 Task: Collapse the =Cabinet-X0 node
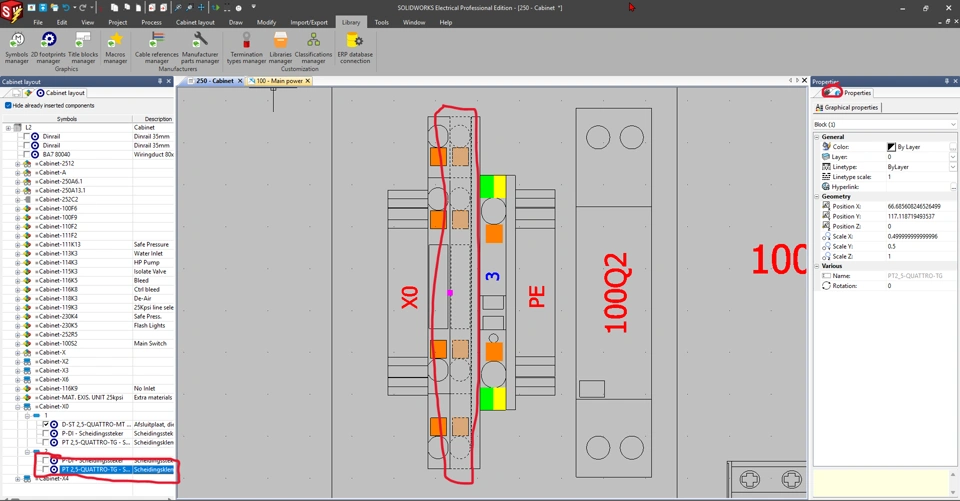click(x=18, y=406)
